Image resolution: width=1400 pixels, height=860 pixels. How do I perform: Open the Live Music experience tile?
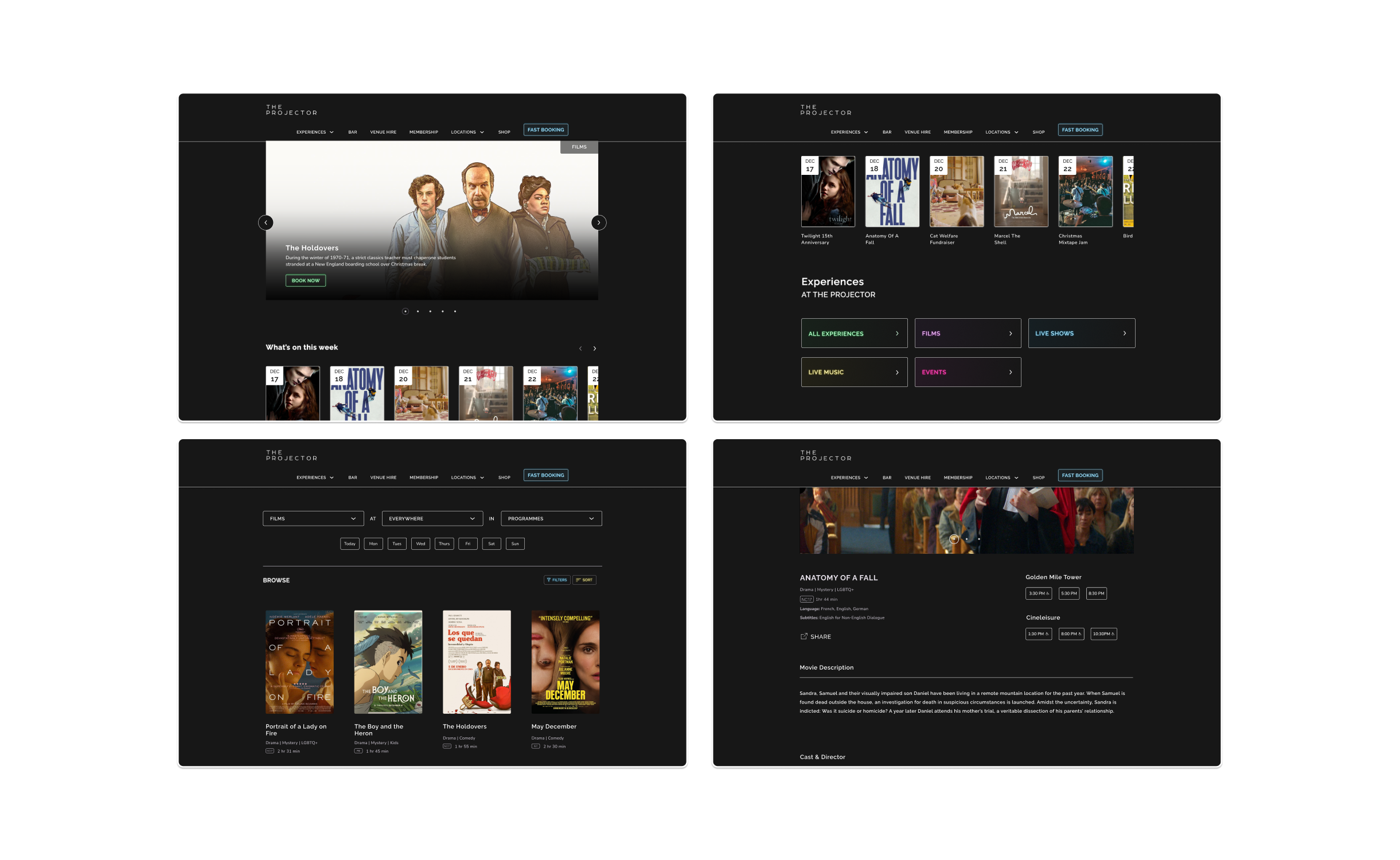[x=853, y=372]
